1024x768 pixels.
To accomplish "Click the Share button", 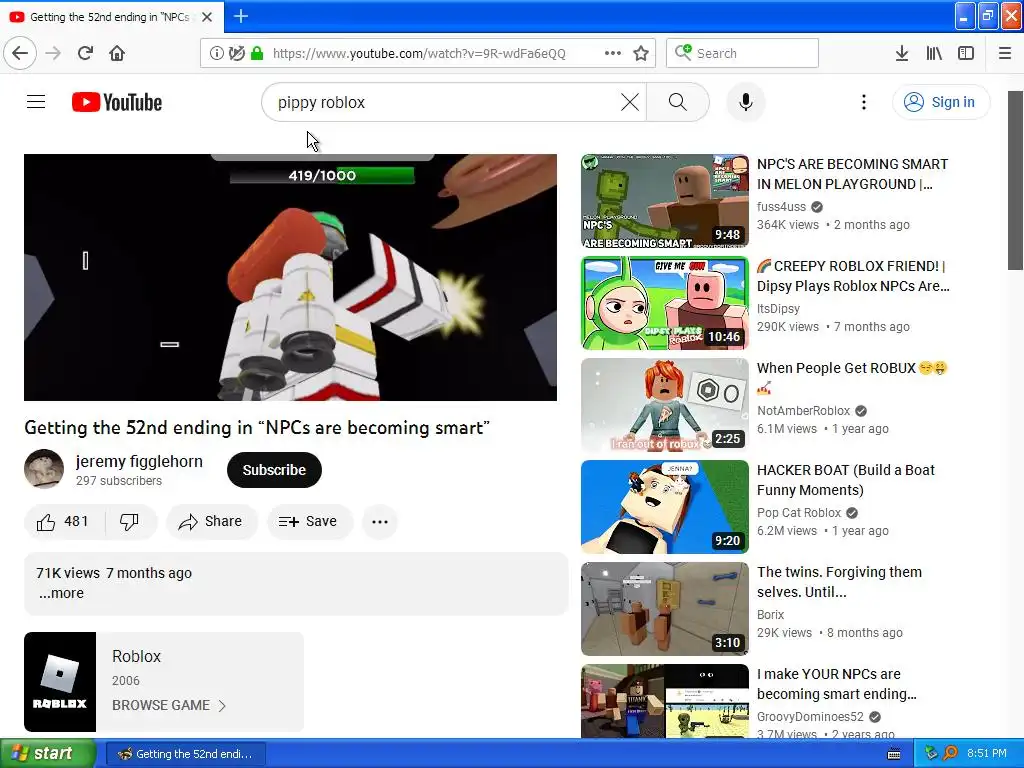I will pyautogui.click(x=212, y=521).
